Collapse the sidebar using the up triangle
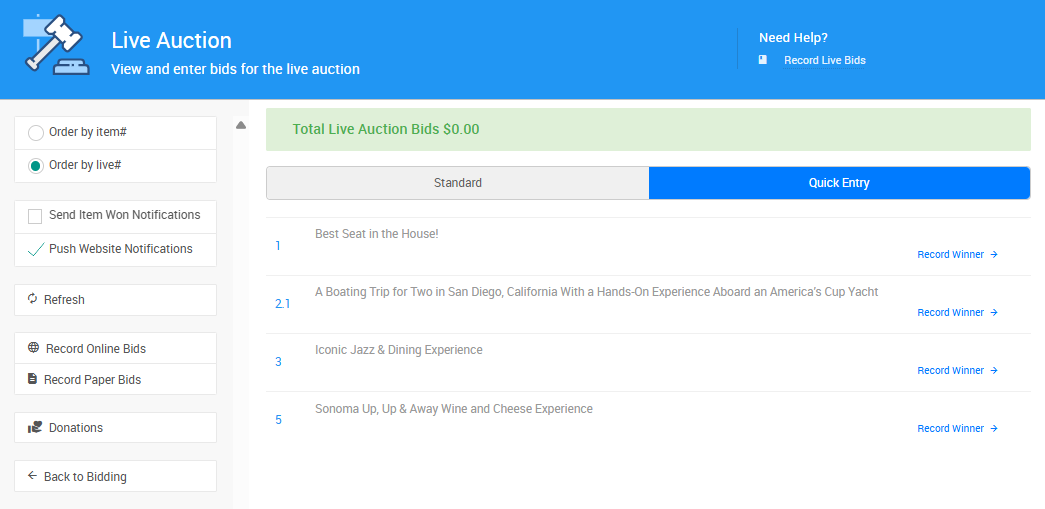1045x509 pixels. coord(241,125)
